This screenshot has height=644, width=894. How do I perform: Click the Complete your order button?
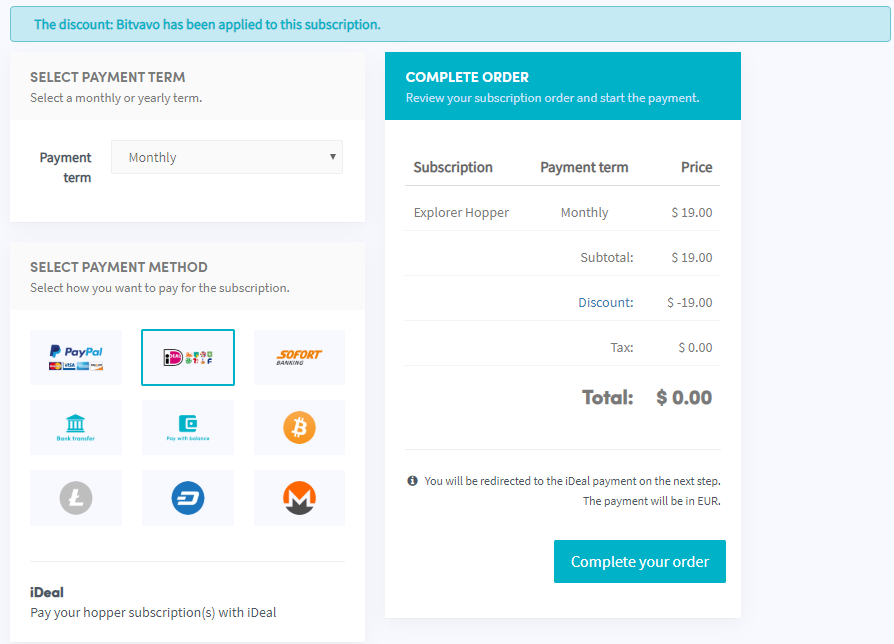click(640, 561)
